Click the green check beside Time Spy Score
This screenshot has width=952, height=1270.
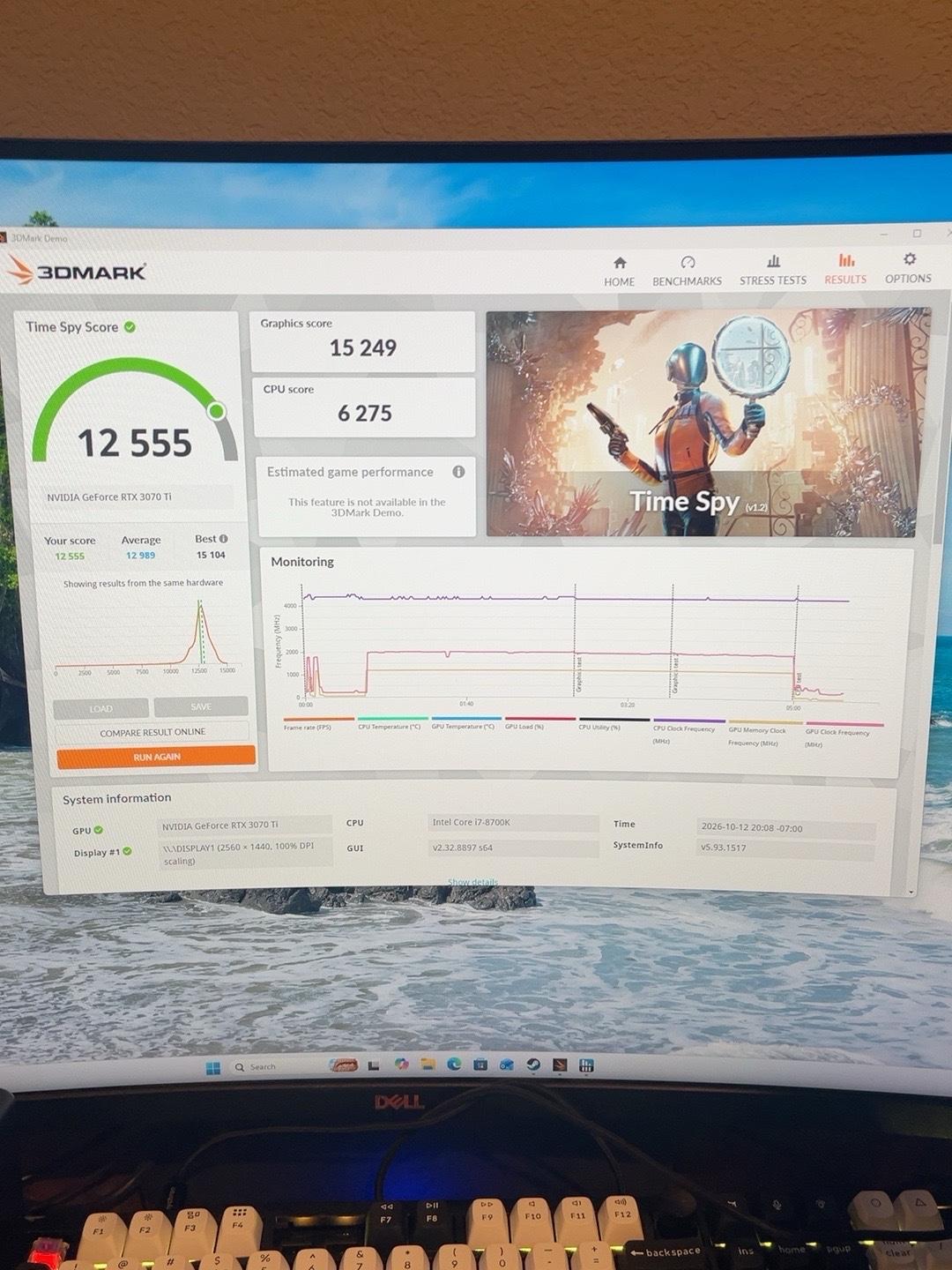(x=130, y=327)
